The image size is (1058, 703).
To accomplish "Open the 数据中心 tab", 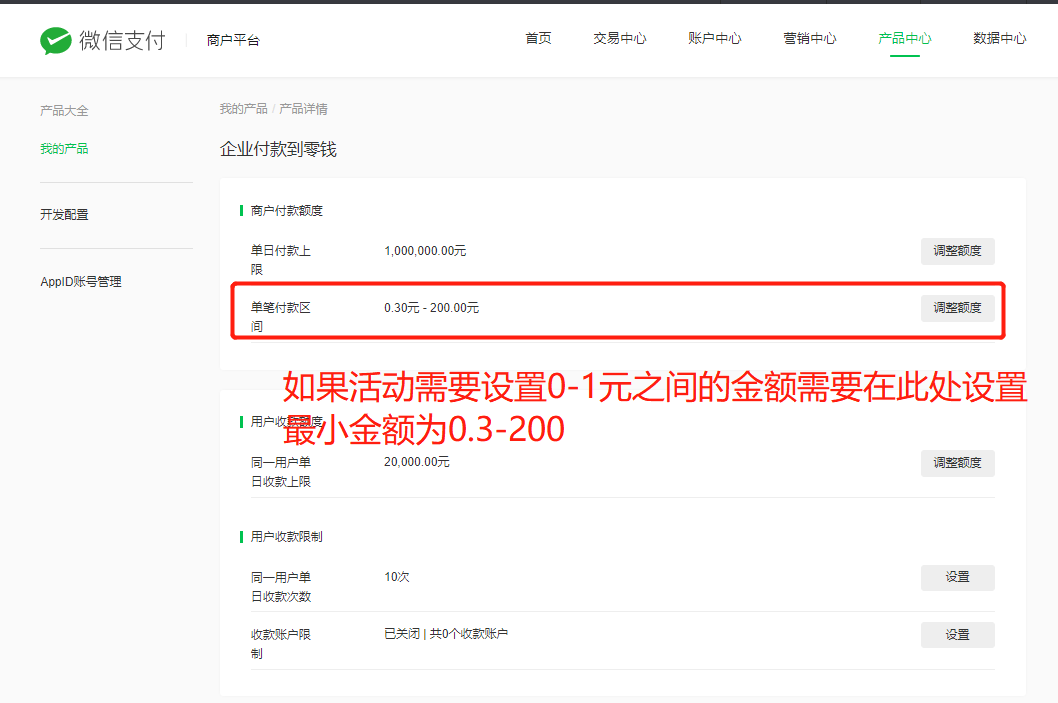I will click(x=1000, y=38).
